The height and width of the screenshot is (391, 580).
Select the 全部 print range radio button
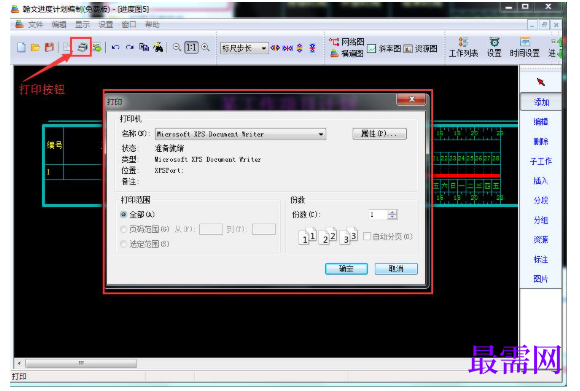click(x=124, y=214)
